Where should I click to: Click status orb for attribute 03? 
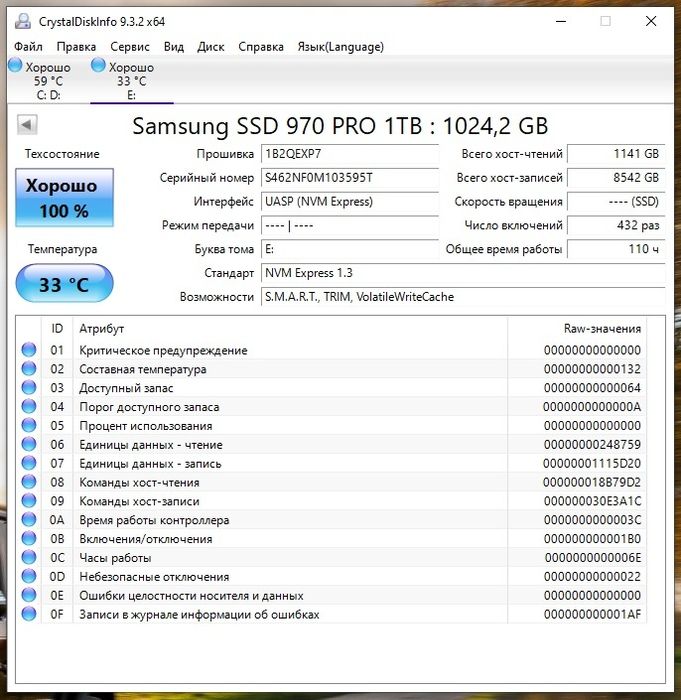(x=29, y=387)
